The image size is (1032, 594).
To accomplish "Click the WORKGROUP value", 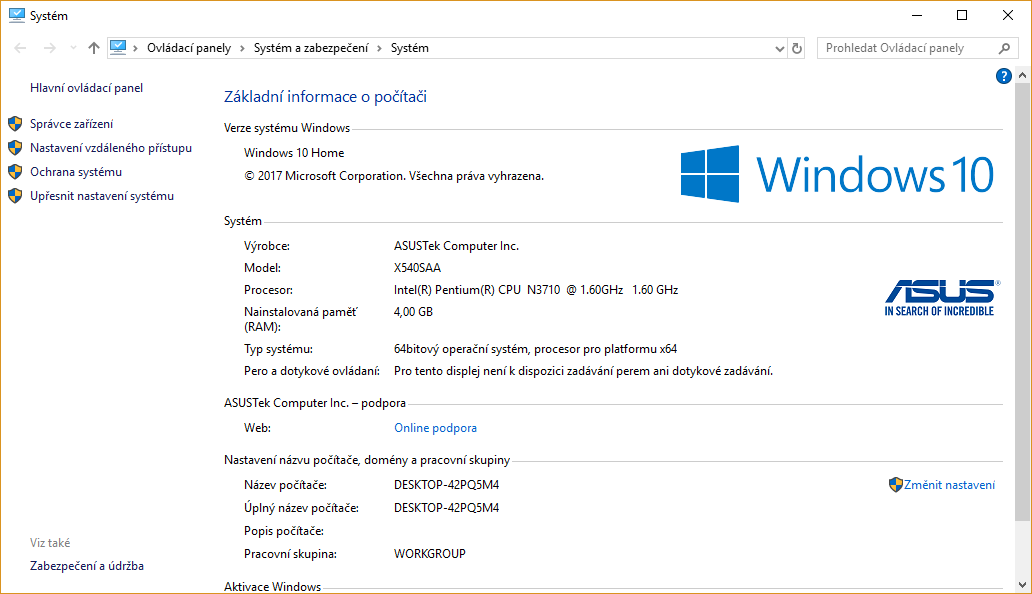I will (430, 554).
